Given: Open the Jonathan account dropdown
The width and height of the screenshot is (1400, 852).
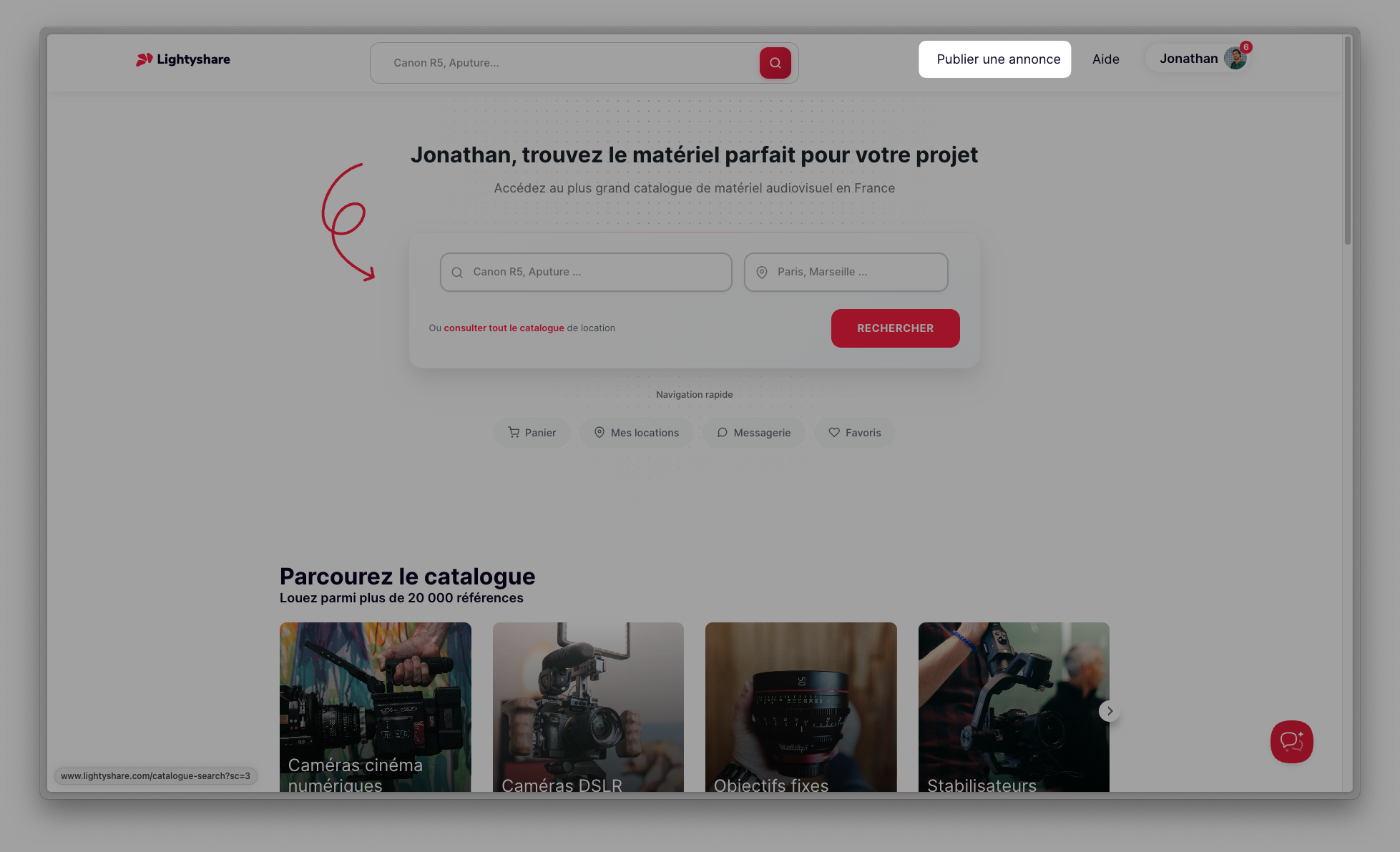Looking at the screenshot, I should pyautogui.click(x=1198, y=59).
